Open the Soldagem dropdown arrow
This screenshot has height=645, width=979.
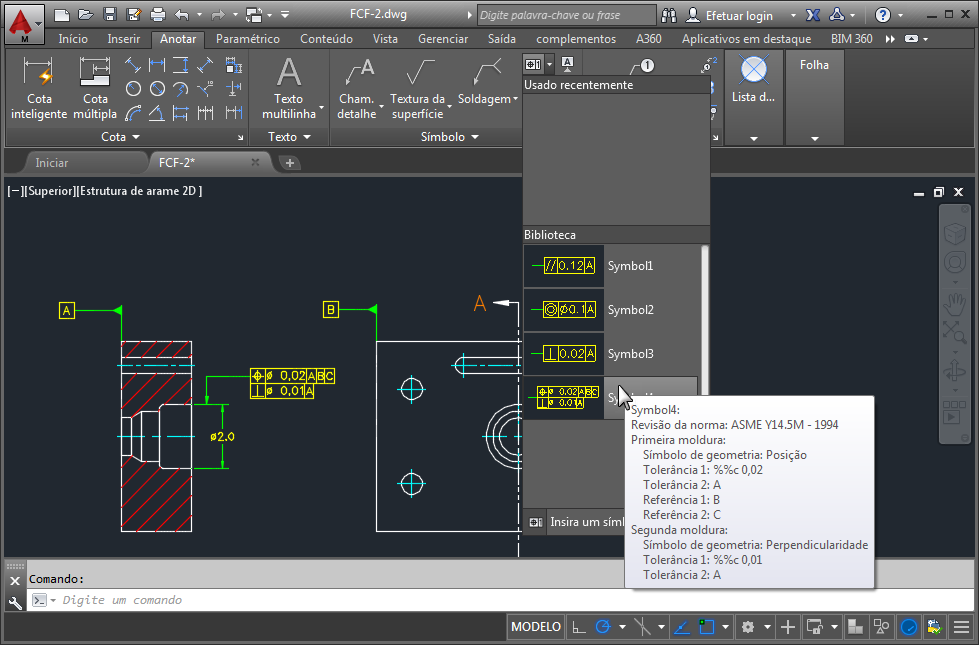click(x=515, y=99)
